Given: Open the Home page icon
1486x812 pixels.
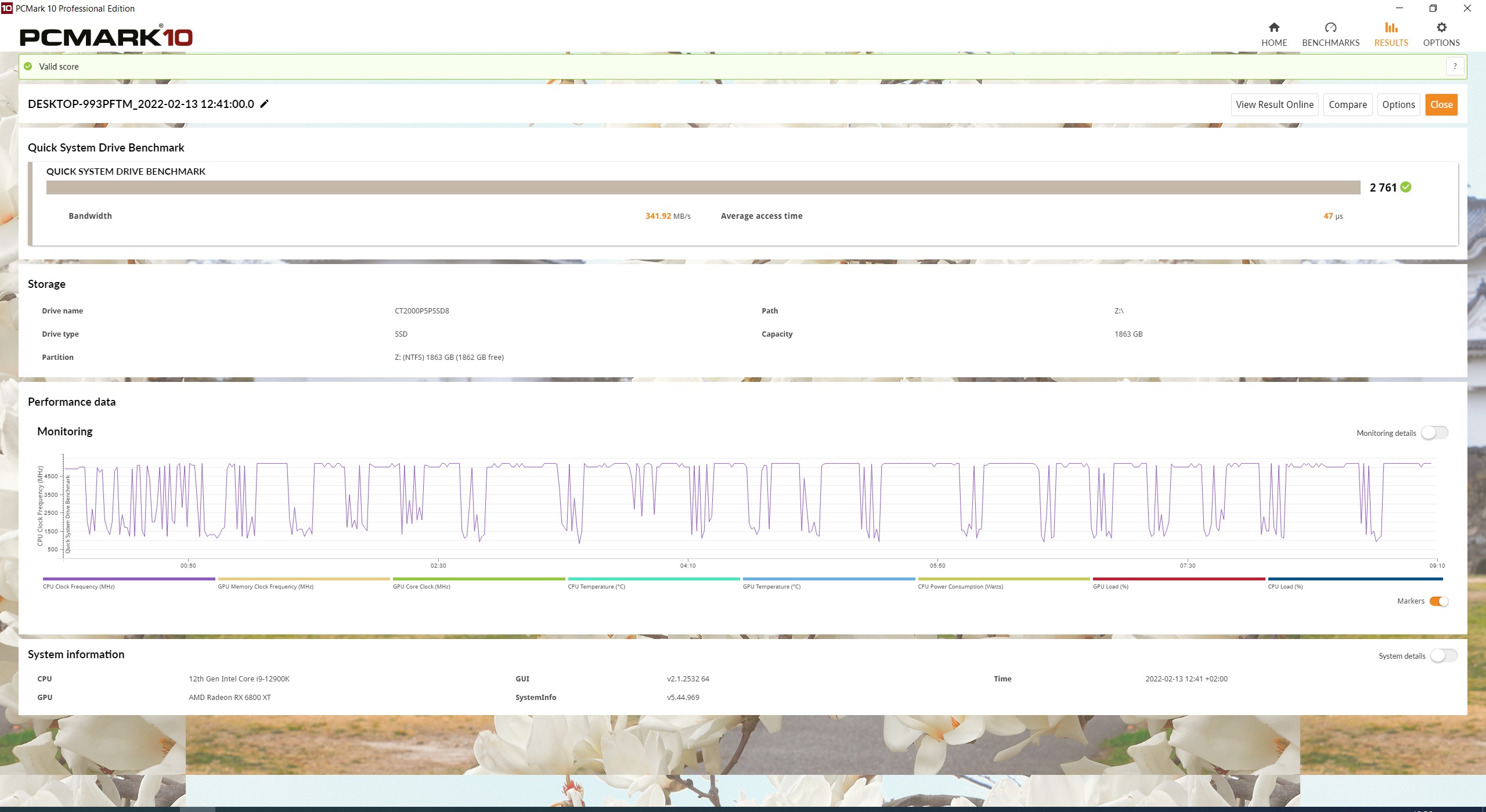Looking at the screenshot, I should coord(1274,28).
